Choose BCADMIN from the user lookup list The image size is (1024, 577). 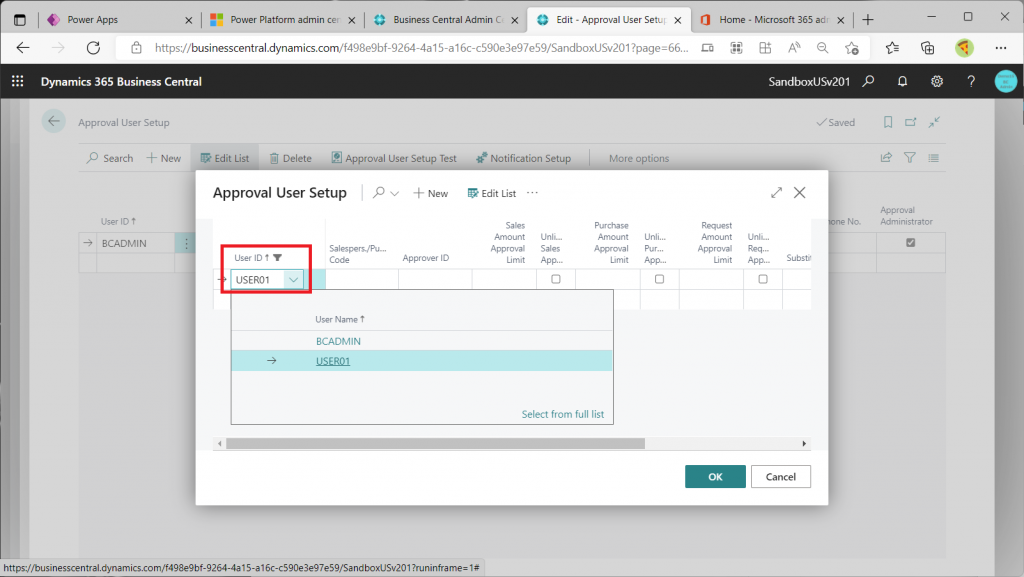[x=338, y=341]
